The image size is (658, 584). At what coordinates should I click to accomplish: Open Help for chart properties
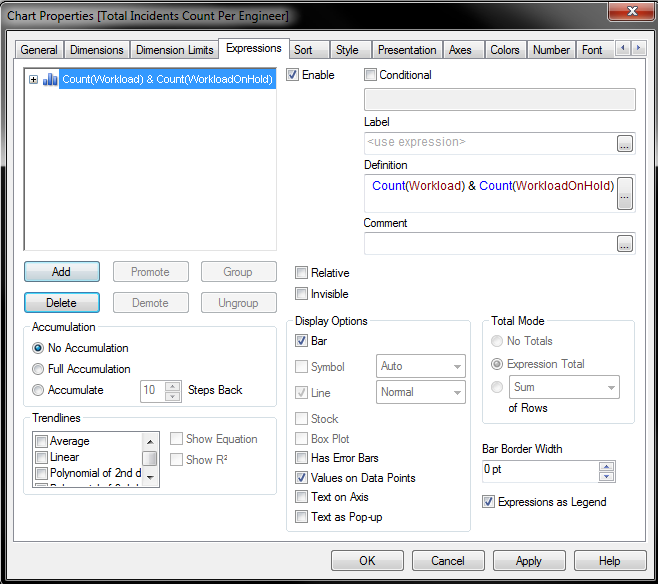click(x=610, y=561)
